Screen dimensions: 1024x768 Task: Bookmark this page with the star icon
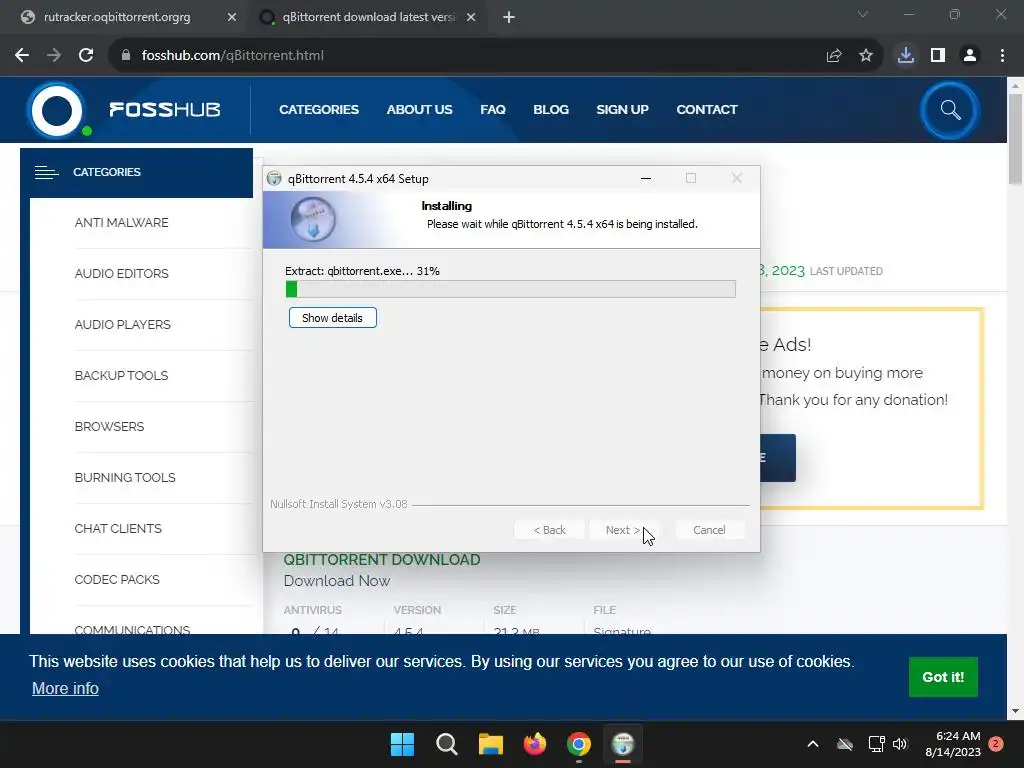click(866, 56)
